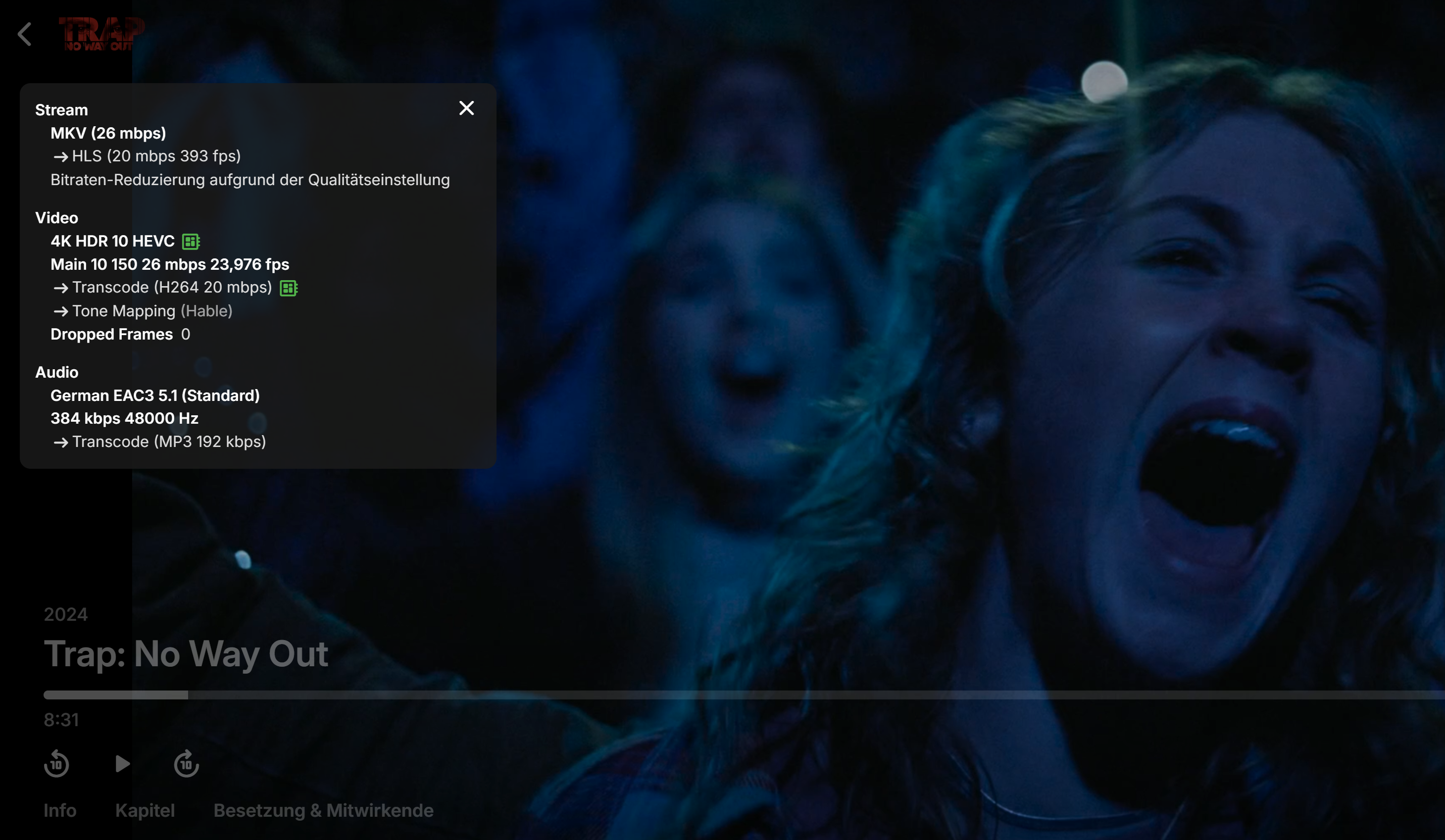
Task: Click the Trap No Way Out logo
Action: 101,34
